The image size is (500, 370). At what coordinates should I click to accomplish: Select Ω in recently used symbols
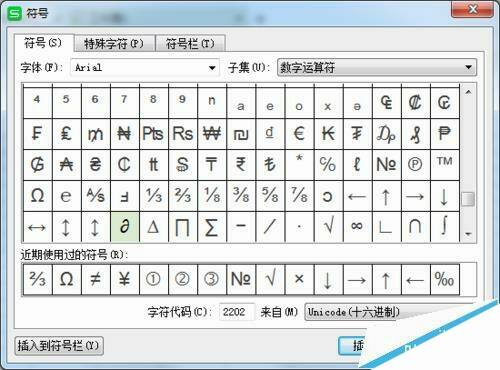click(66, 279)
